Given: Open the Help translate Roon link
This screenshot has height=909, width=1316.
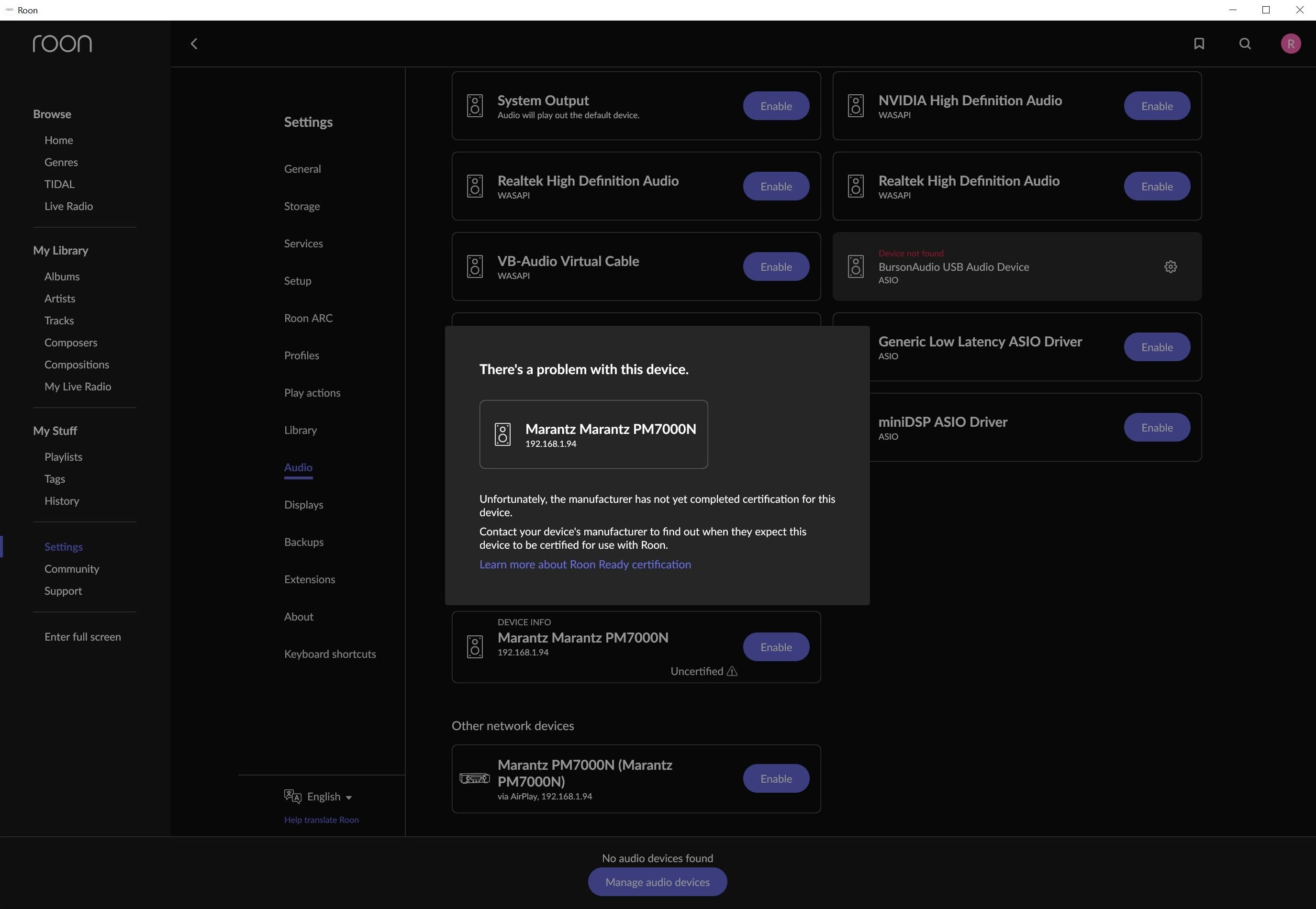Looking at the screenshot, I should 321,820.
